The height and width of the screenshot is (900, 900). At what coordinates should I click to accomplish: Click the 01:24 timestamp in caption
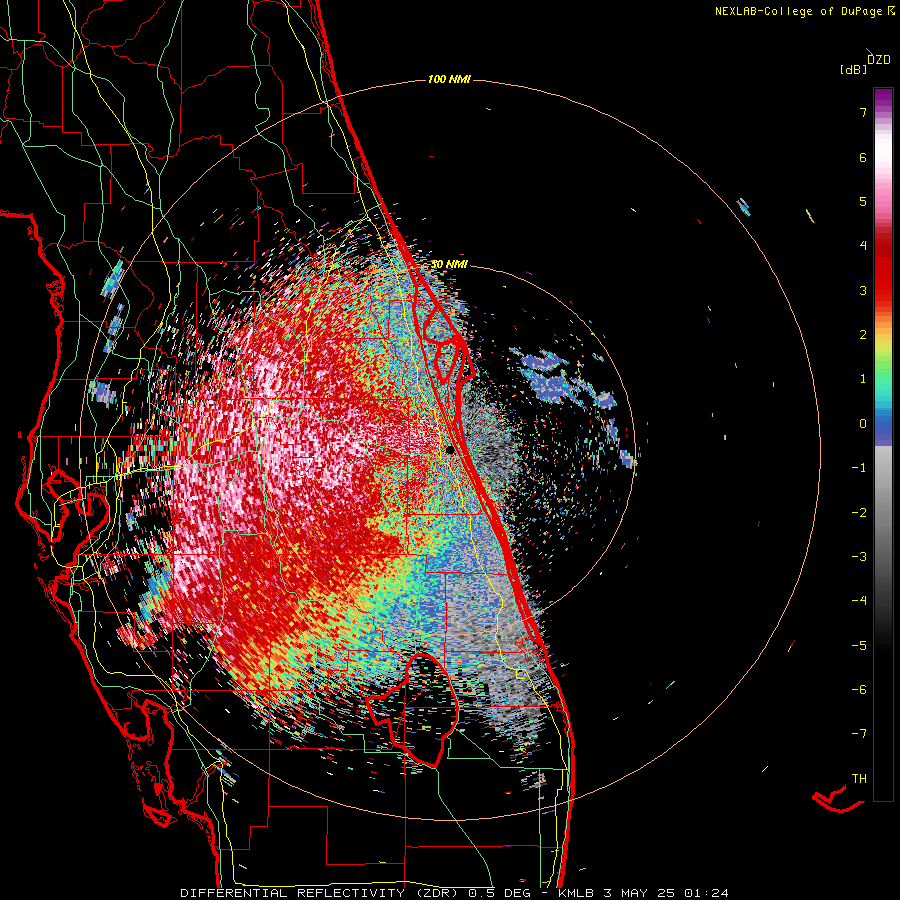tap(707, 893)
